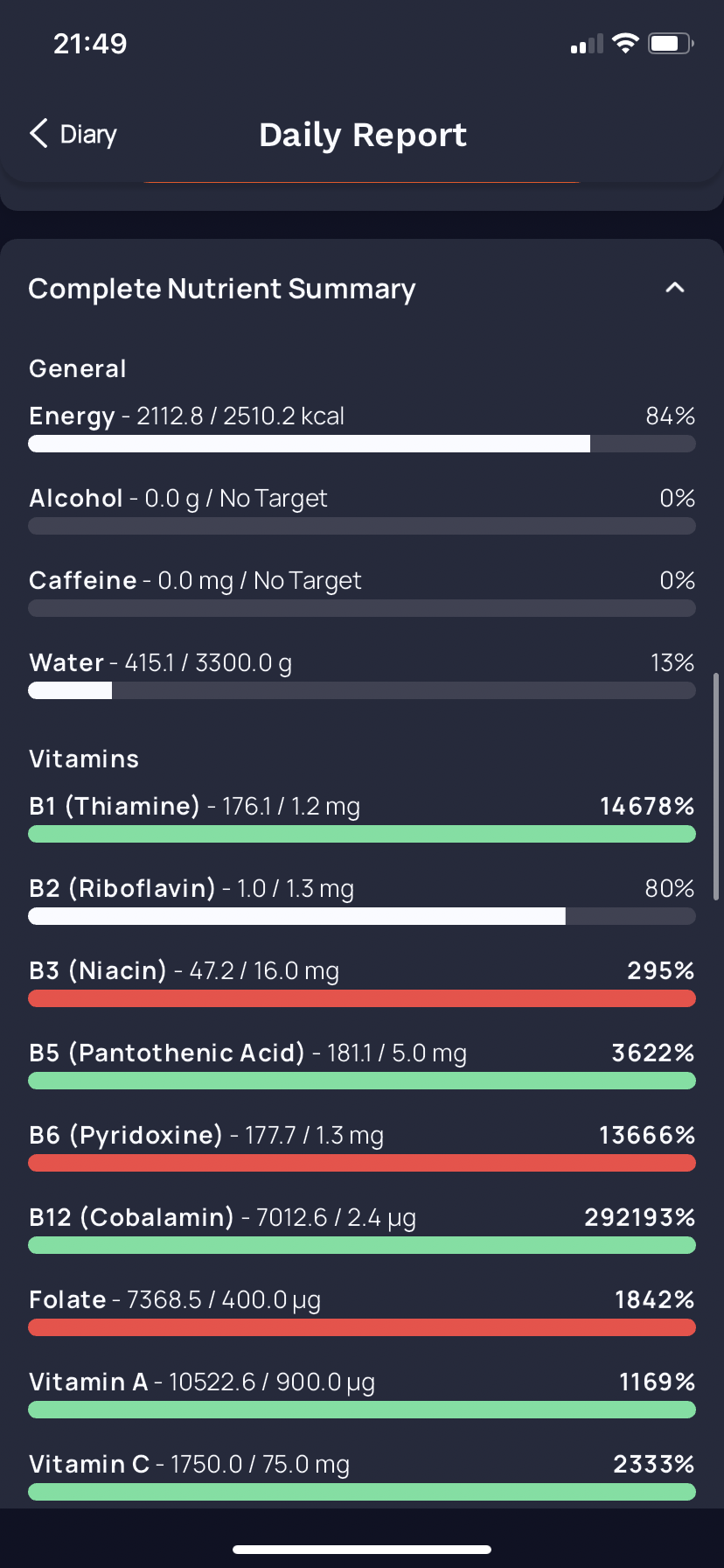
Task: Tap the battery indicator icon
Action: coord(671,44)
